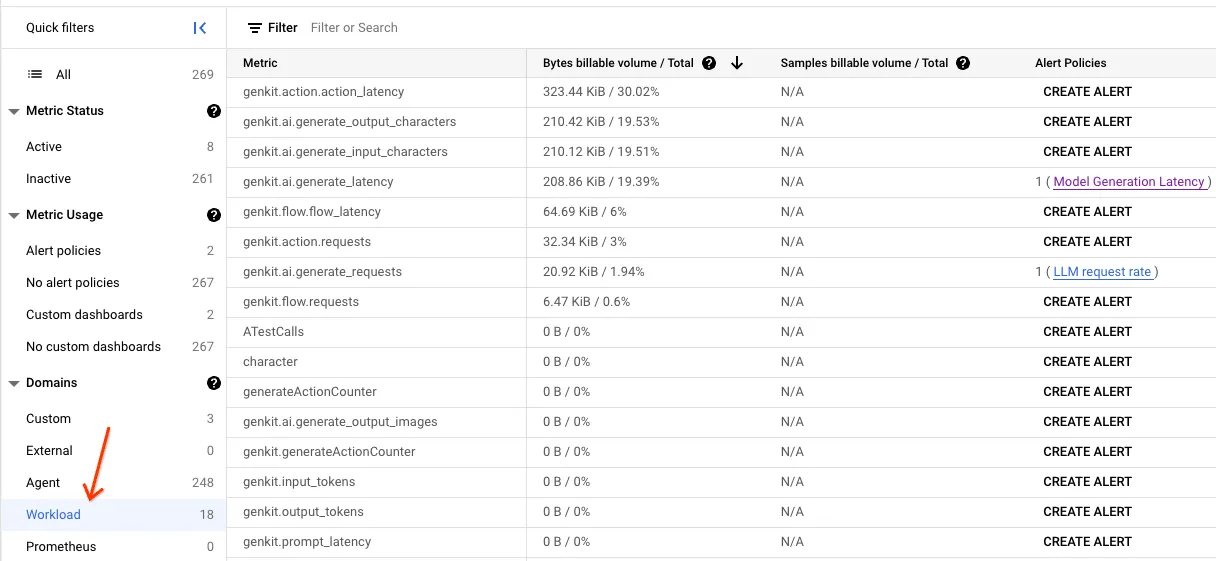Open the Model Generation Latency alert policy
Screen dimensions: 1216x561
(x=1129, y=182)
